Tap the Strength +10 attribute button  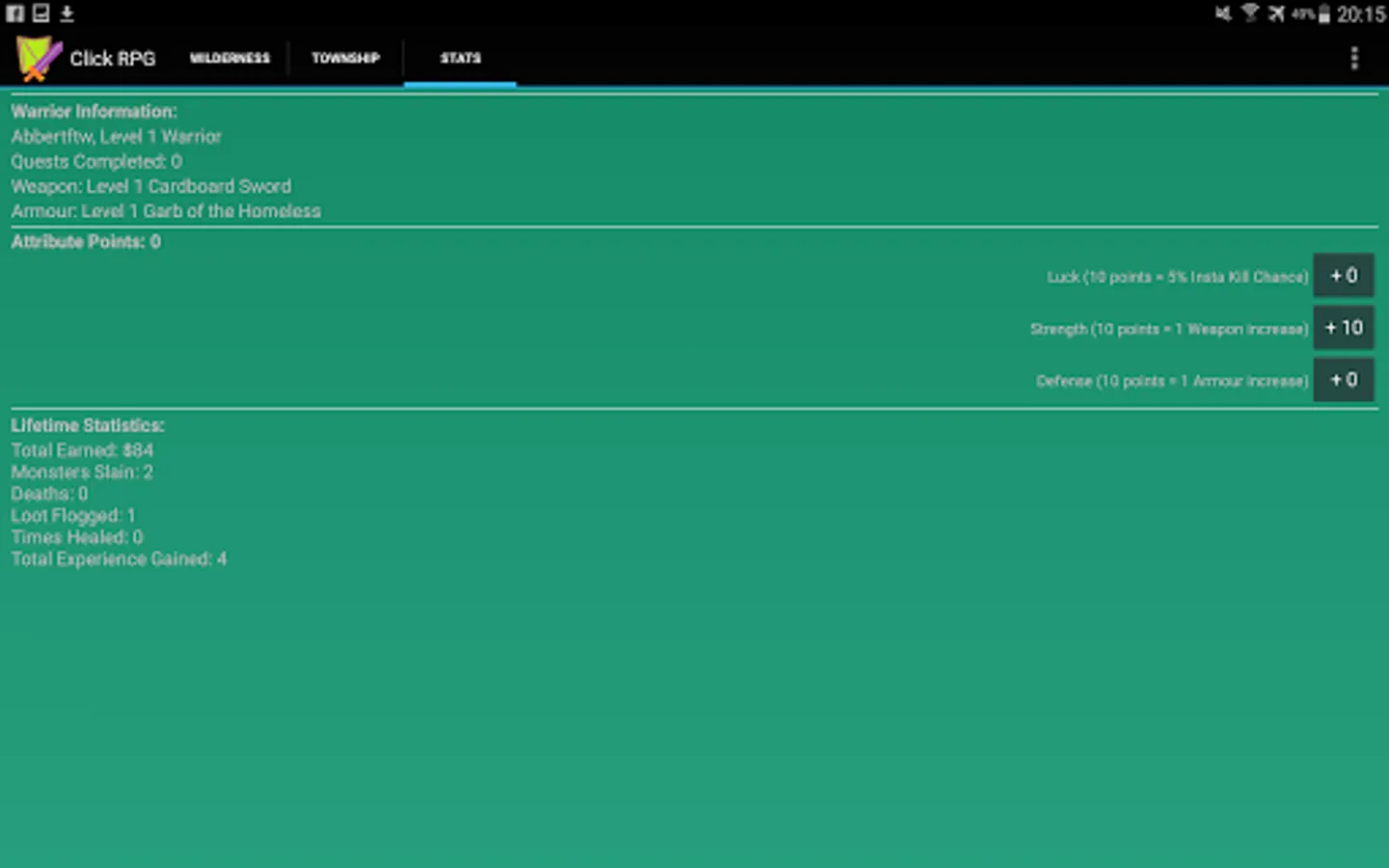tap(1344, 328)
